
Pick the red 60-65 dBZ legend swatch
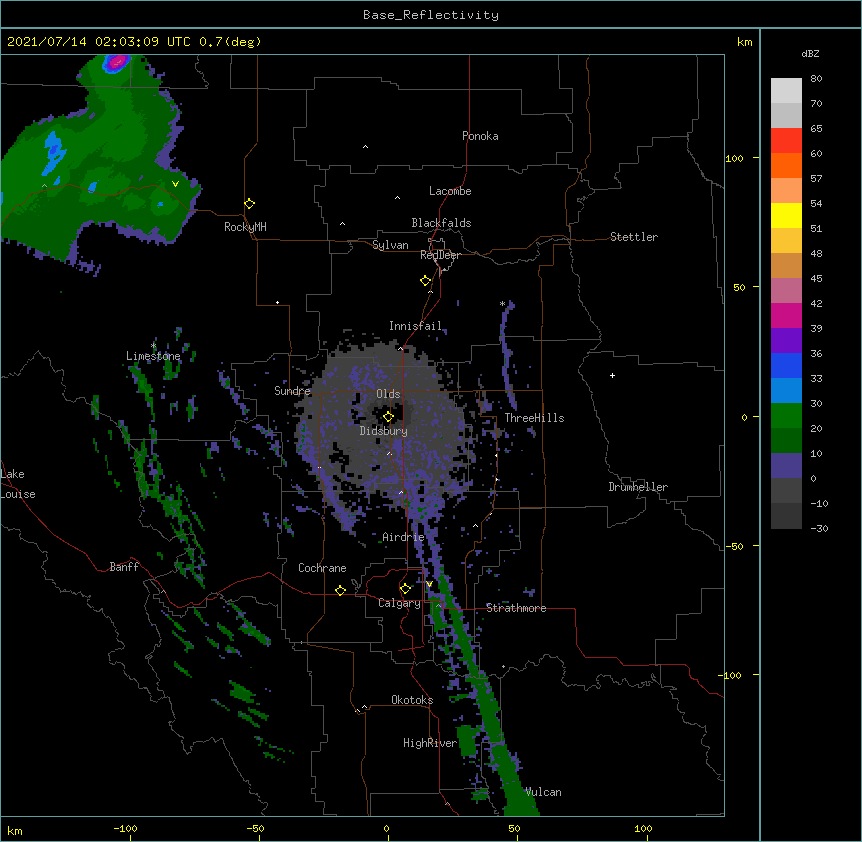pyautogui.click(x=786, y=140)
